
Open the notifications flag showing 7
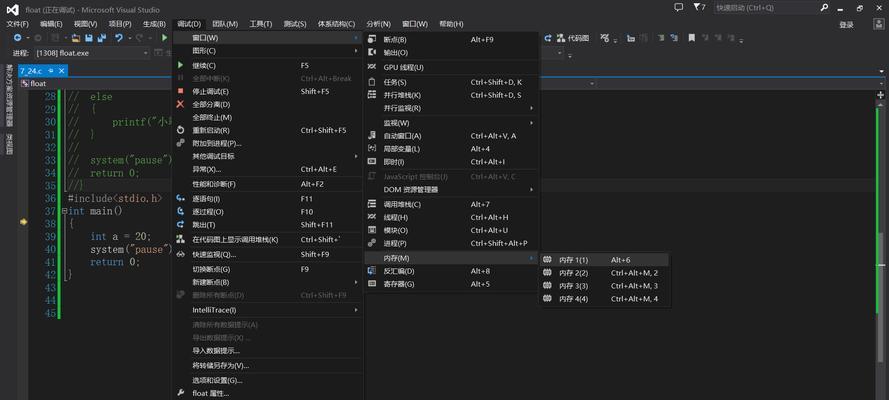[700, 8]
